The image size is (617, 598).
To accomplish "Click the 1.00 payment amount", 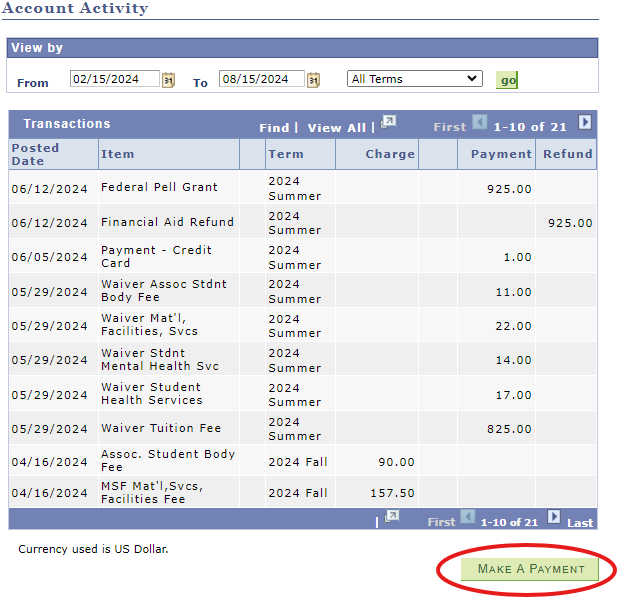I will click(517, 257).
